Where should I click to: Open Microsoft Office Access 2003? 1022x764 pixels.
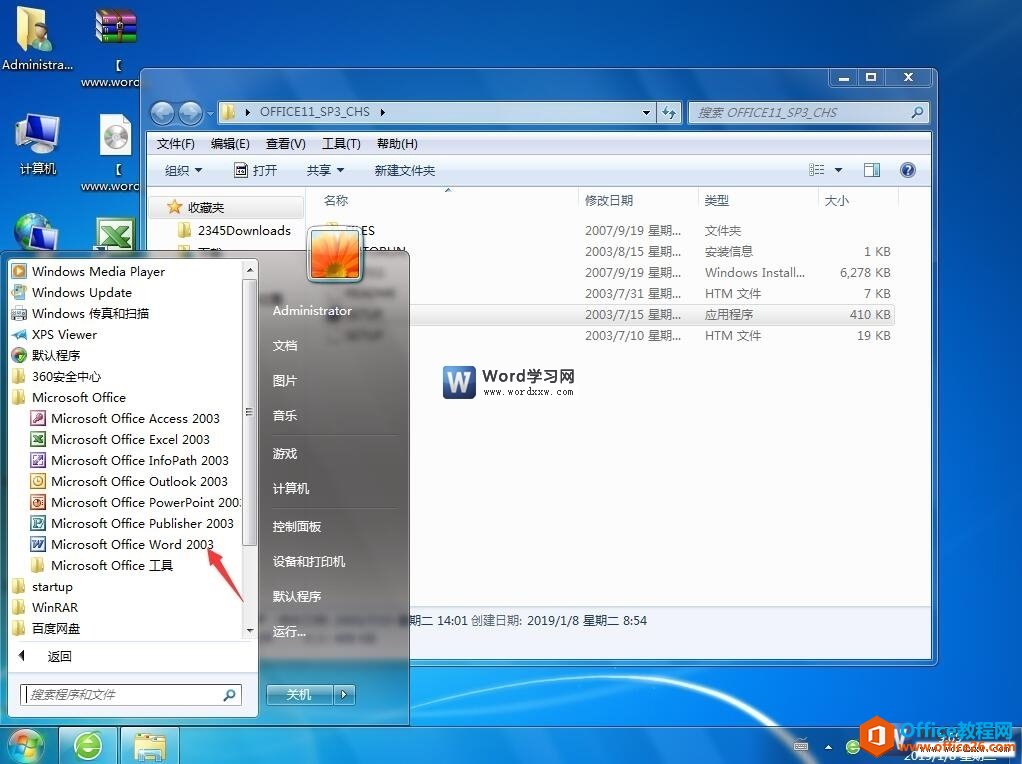tap(135, 418)
